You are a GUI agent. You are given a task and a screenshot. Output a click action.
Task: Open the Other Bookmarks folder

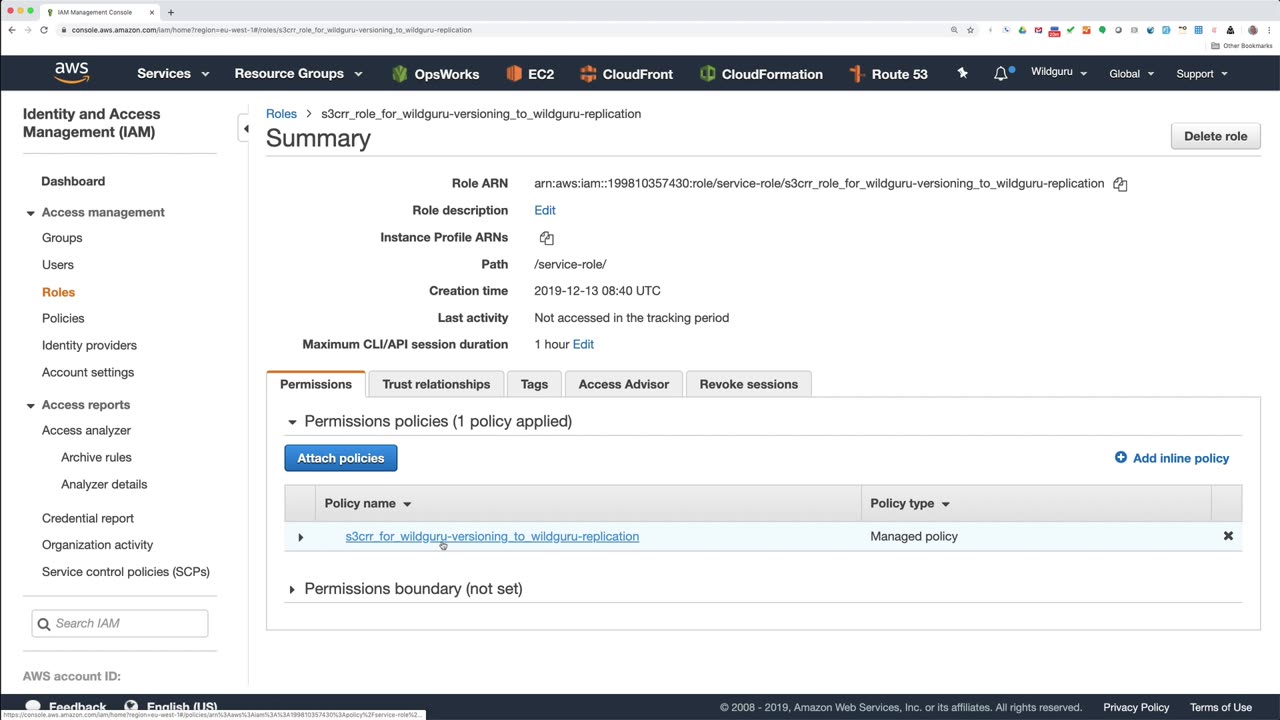pyautogui.click(x=1242, y=46)
